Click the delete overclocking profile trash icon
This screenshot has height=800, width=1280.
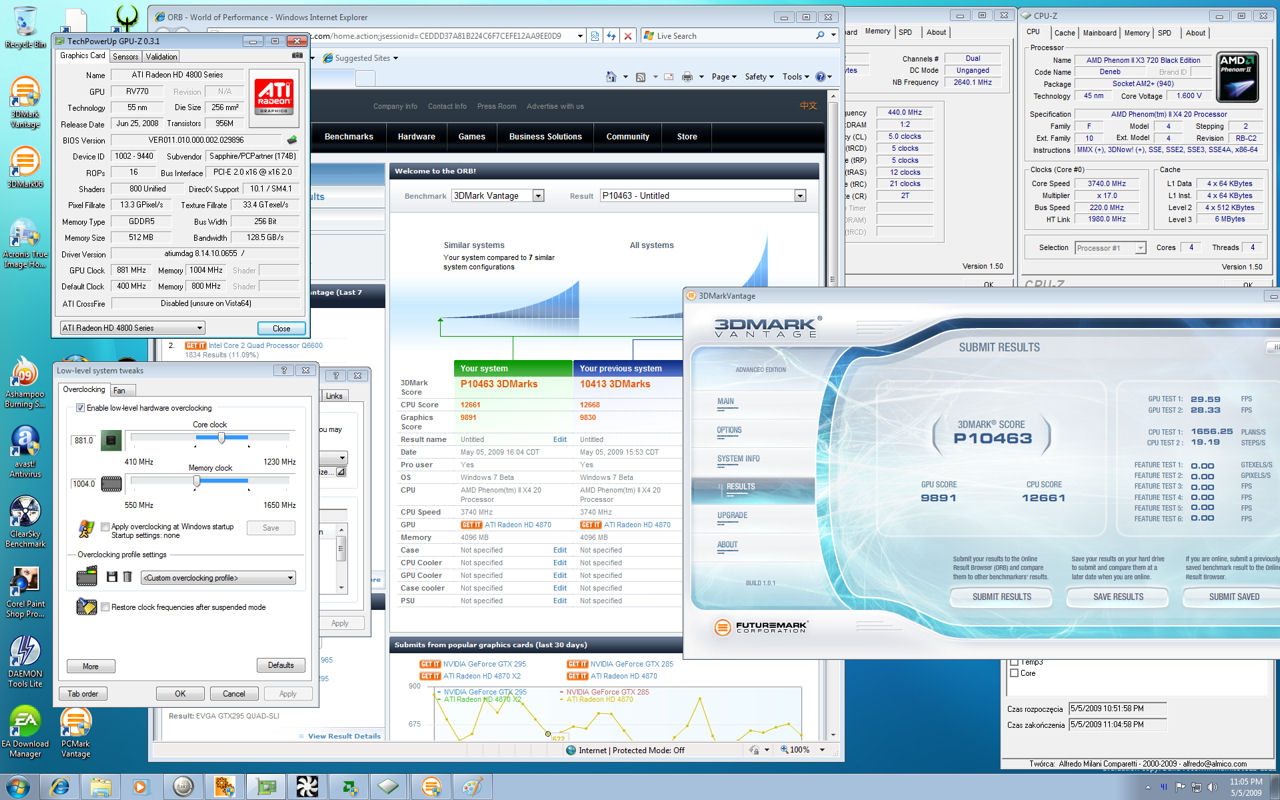tap(128, 576)
